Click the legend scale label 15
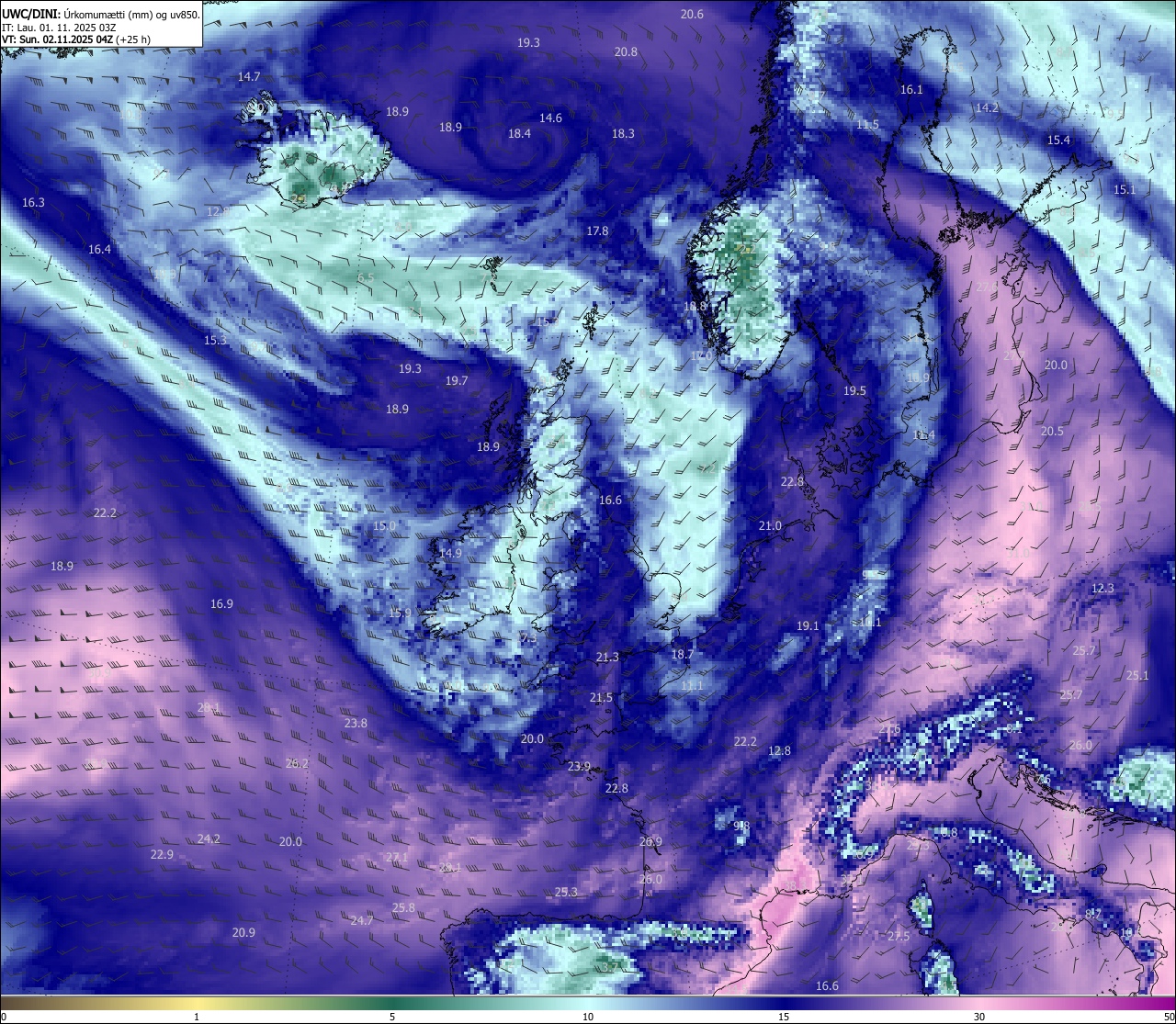The image size is (1176, 1024). coord(784,1017)
